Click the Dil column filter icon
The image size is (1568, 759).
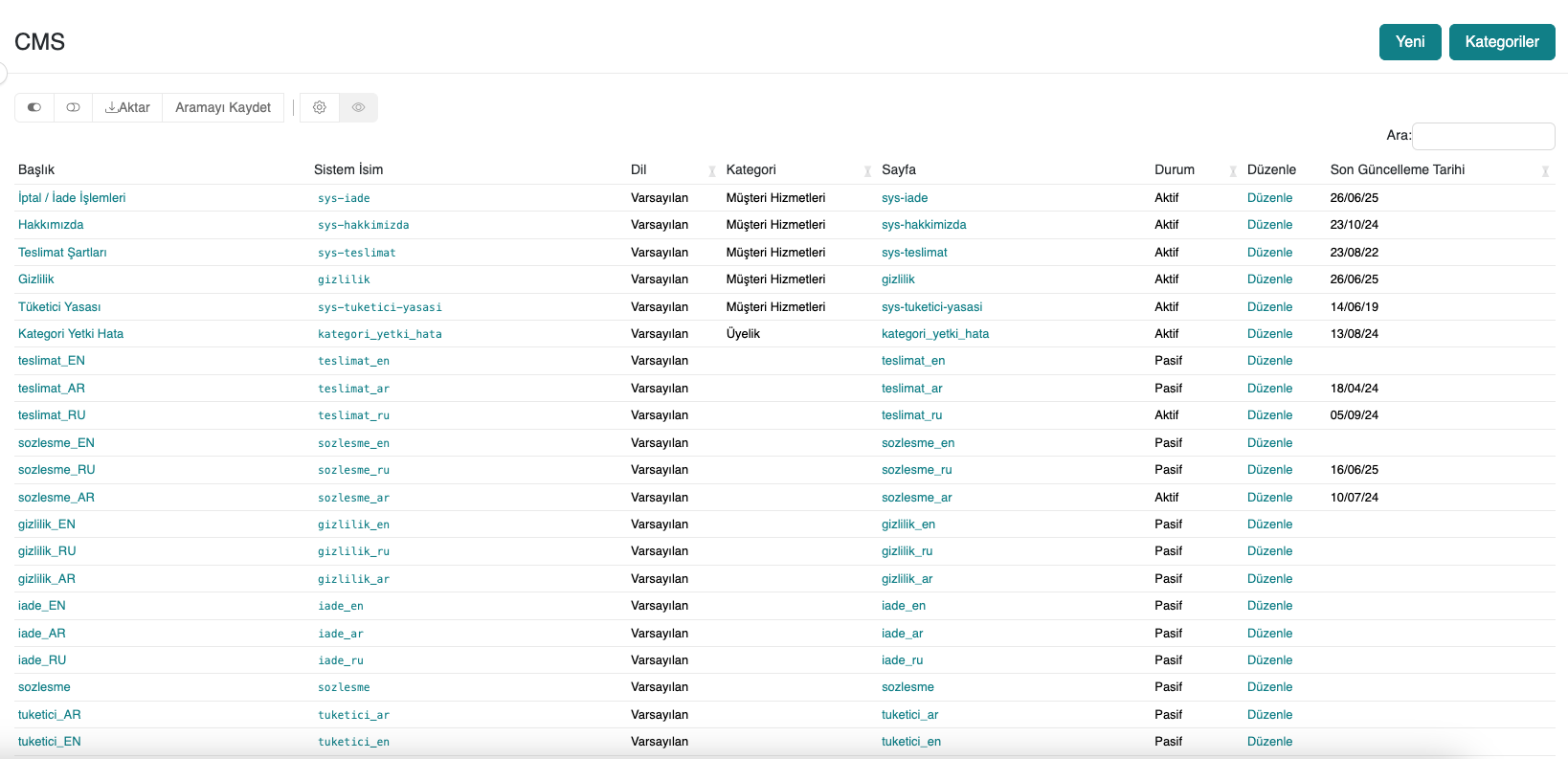click(x=711, y=171)
